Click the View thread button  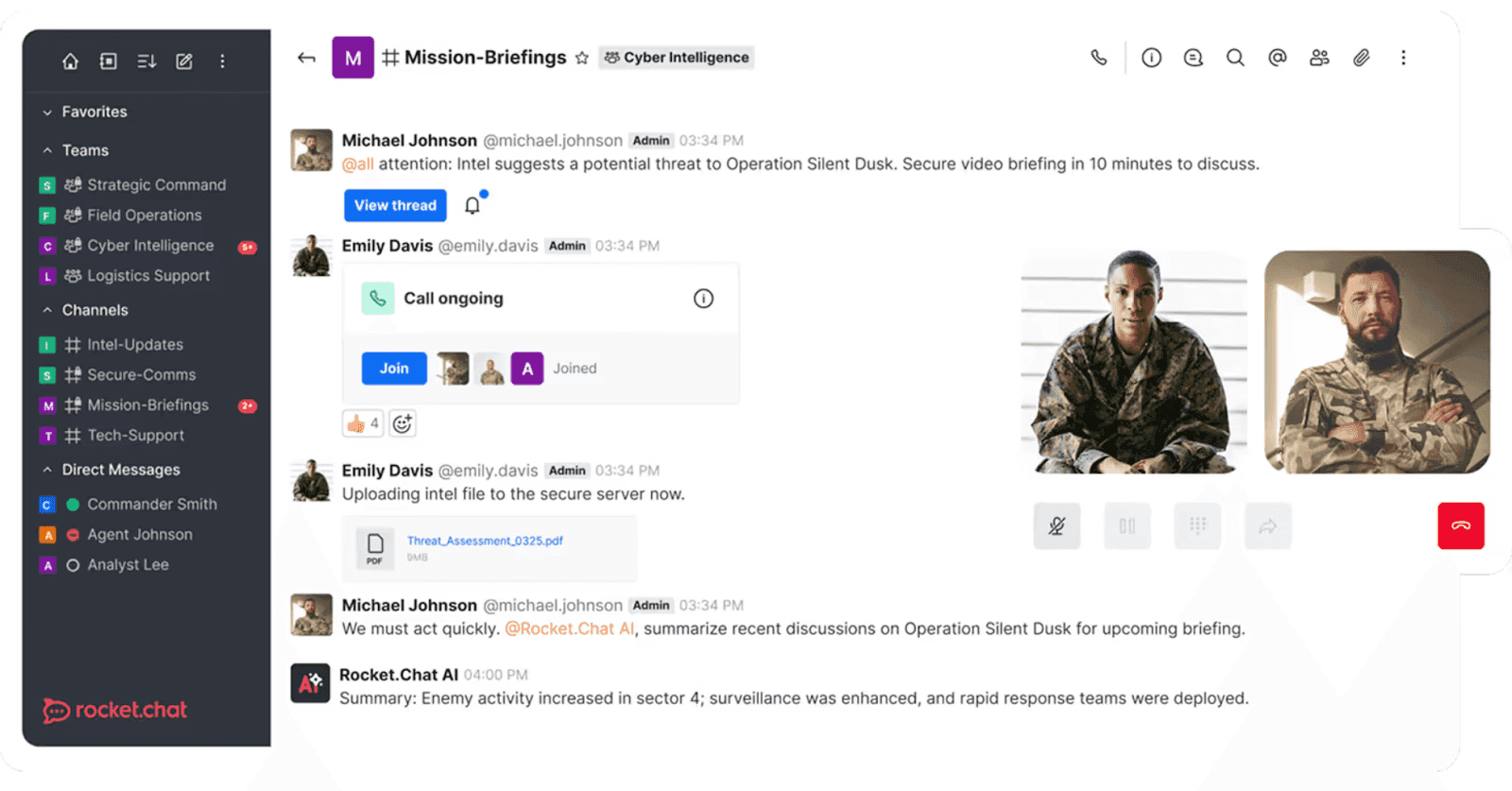394,205
